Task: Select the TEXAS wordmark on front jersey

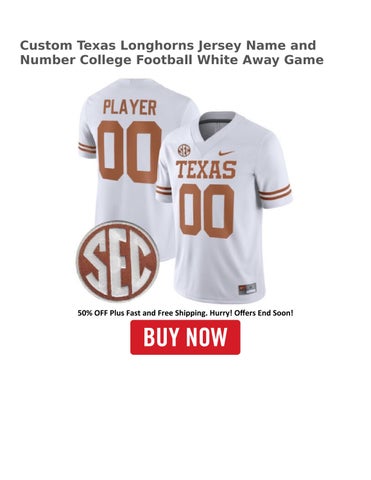Action: (x=206, y=169)
